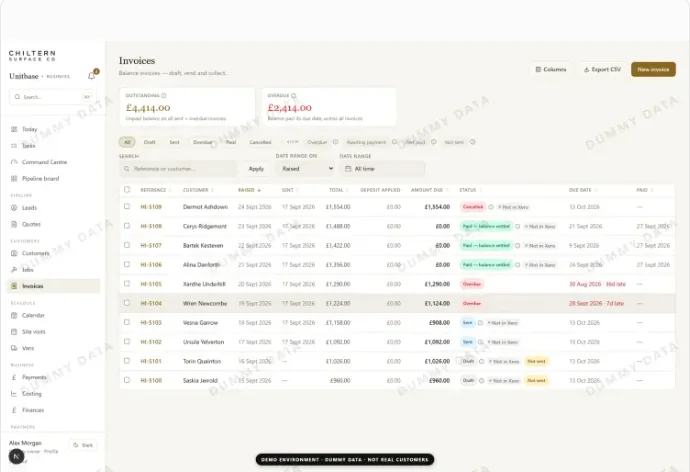Select the Cancelled filter tab
The width and height of the screenshot is (690, 472).
260,142
